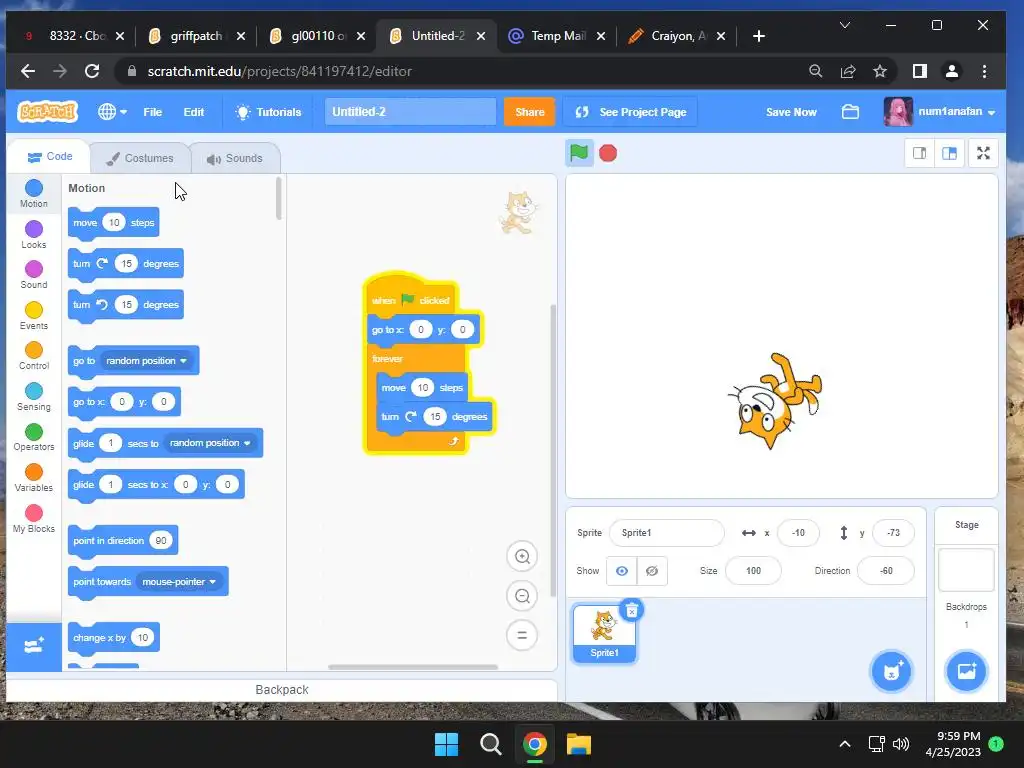Select the Variables category circle

pyautogui.click(x=34, y=472)
